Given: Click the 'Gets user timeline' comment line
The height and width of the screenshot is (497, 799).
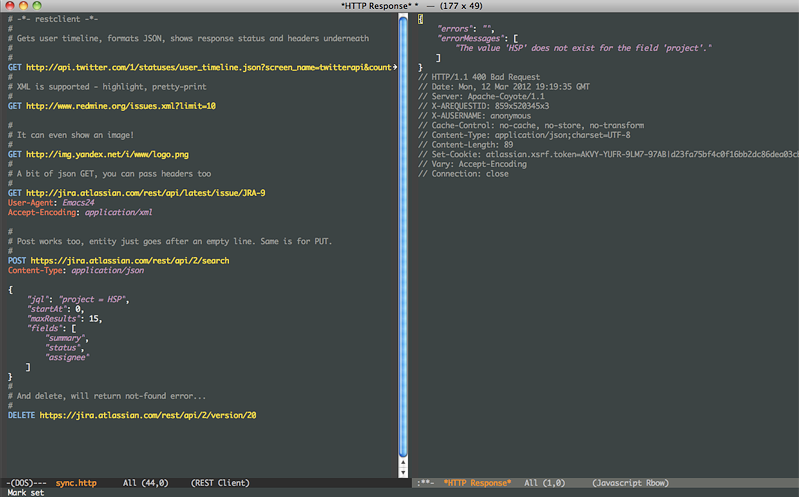Looking at the screenshot, I should (189, 38).
